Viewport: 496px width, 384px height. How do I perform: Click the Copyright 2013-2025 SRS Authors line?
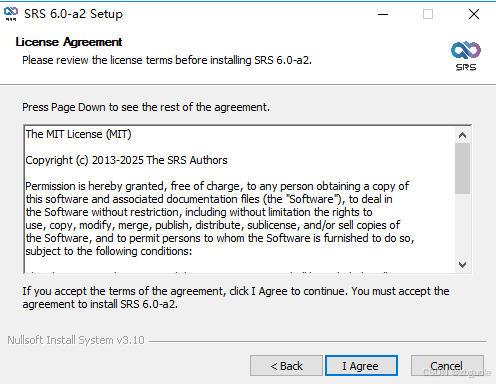(x=126, y=160)
